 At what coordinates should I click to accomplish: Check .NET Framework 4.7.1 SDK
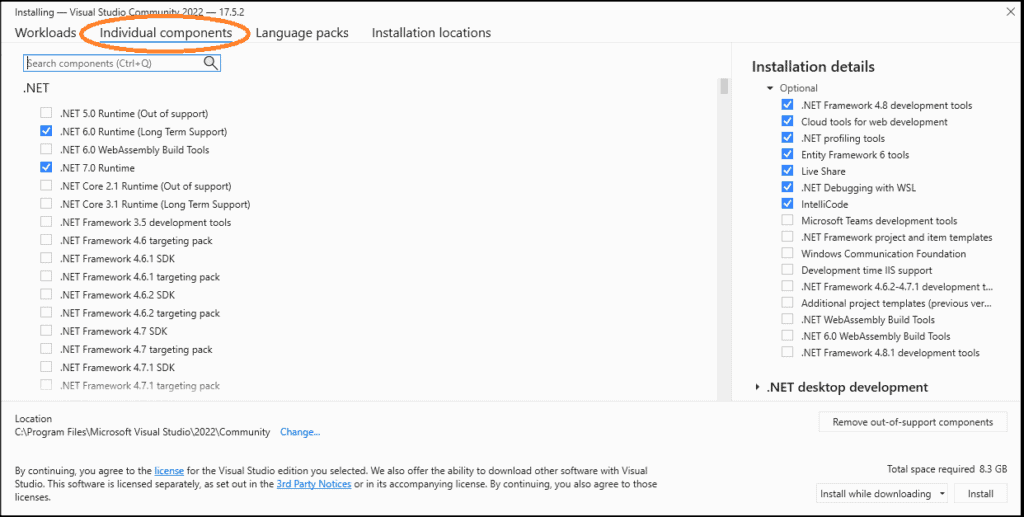[46, 367]
